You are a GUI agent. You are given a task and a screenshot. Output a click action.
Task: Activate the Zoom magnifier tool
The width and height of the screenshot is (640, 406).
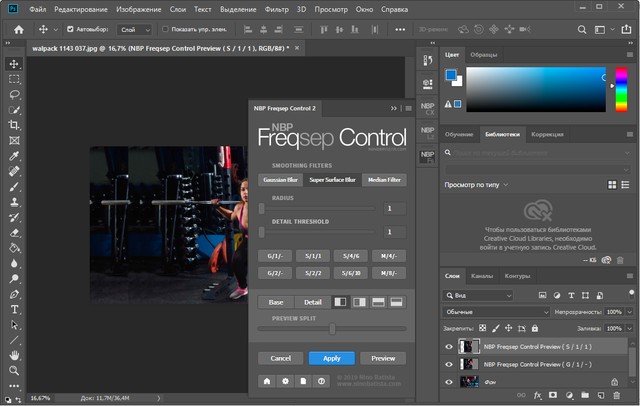tap(14, 371)
